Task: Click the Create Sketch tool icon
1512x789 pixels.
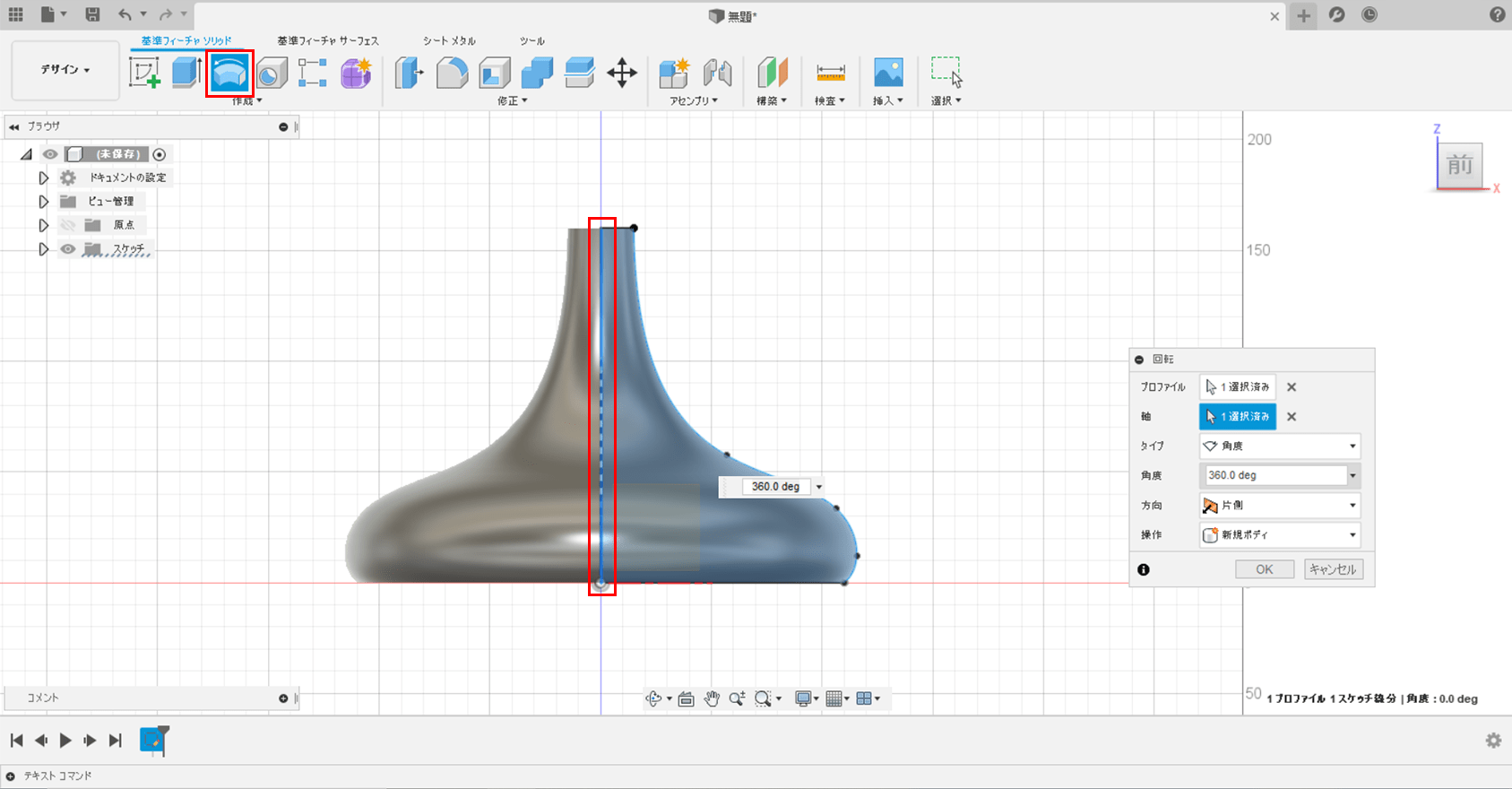Action: pyautogui.click(x=144, y=73)
